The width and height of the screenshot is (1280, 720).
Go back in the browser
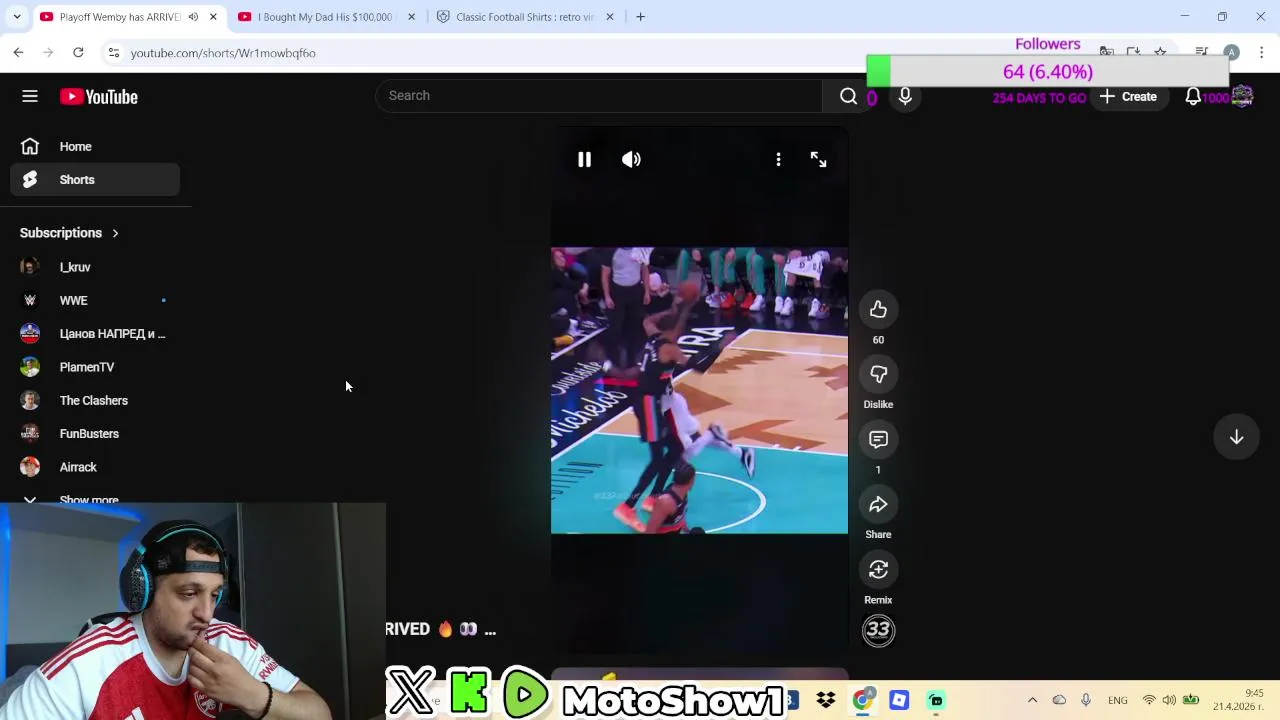click(x=18, y=52)
